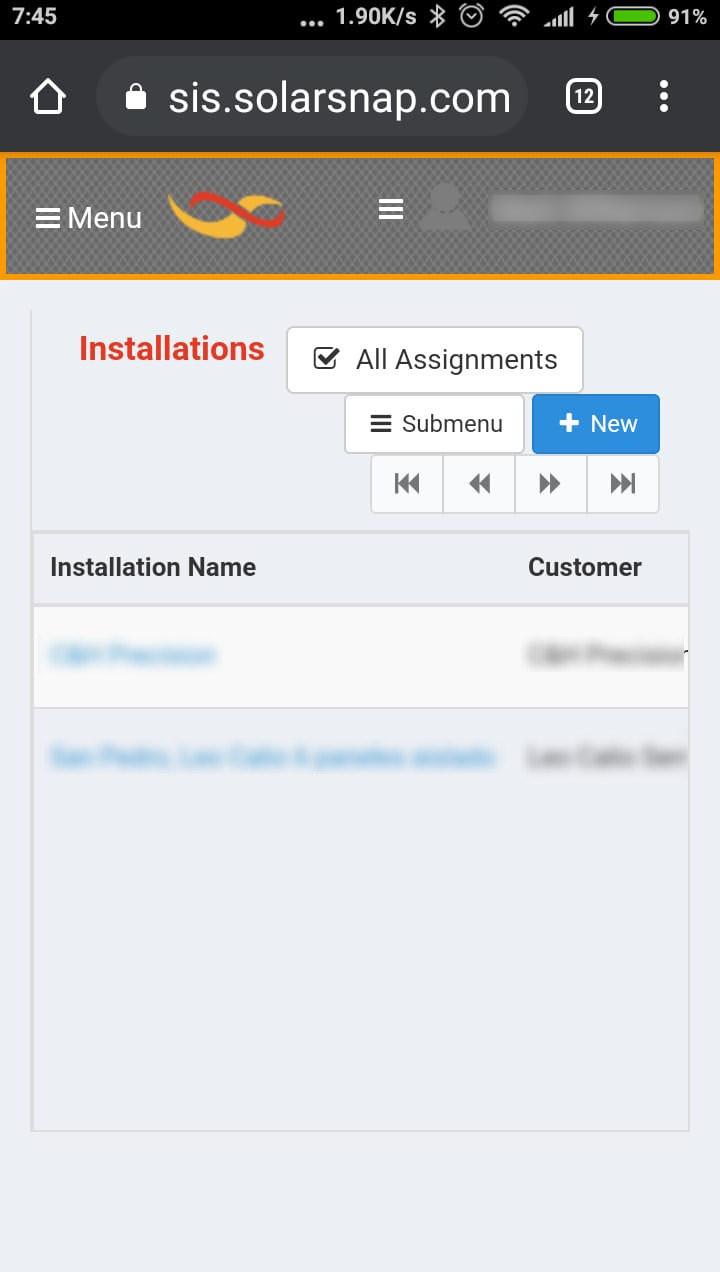Tap the sis.solarsnap.com address bar
720x1272 pixels.
339,98
